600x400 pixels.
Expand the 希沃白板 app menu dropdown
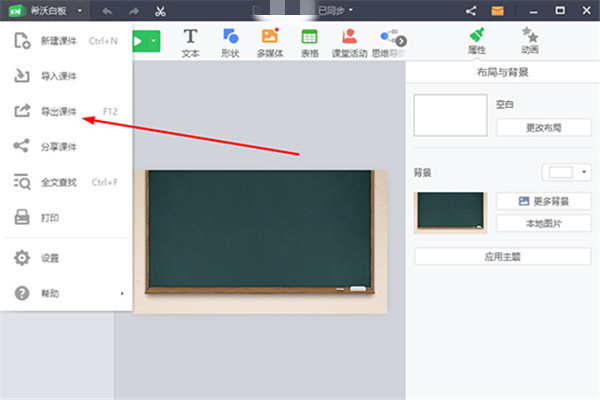click(79, 11)
